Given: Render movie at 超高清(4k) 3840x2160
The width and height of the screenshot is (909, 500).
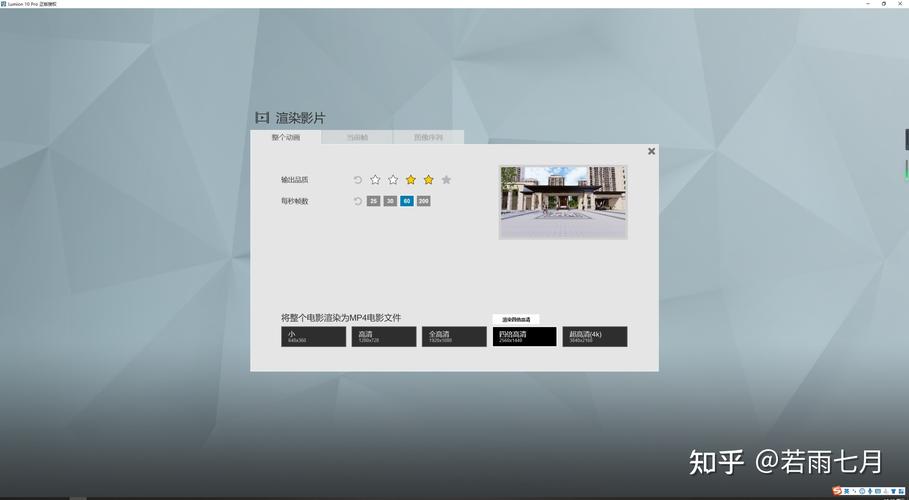Looking at the screenshot, I should pyautogui.click(x=595, y=336).
